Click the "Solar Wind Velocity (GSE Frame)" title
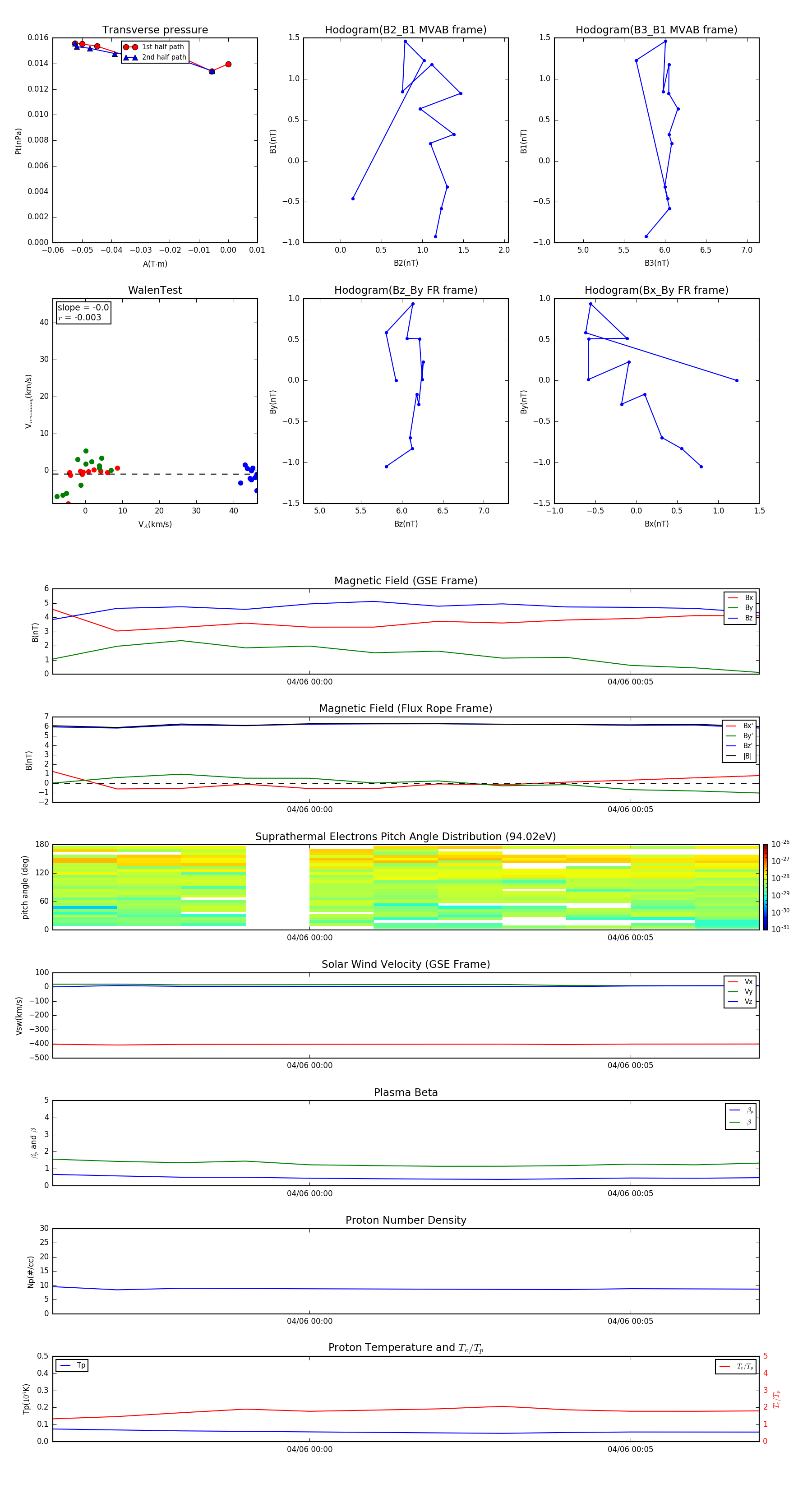 pos(406,965)
